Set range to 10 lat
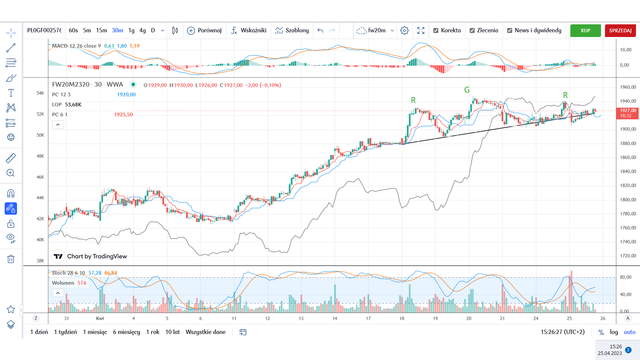 tap(173, 332)
